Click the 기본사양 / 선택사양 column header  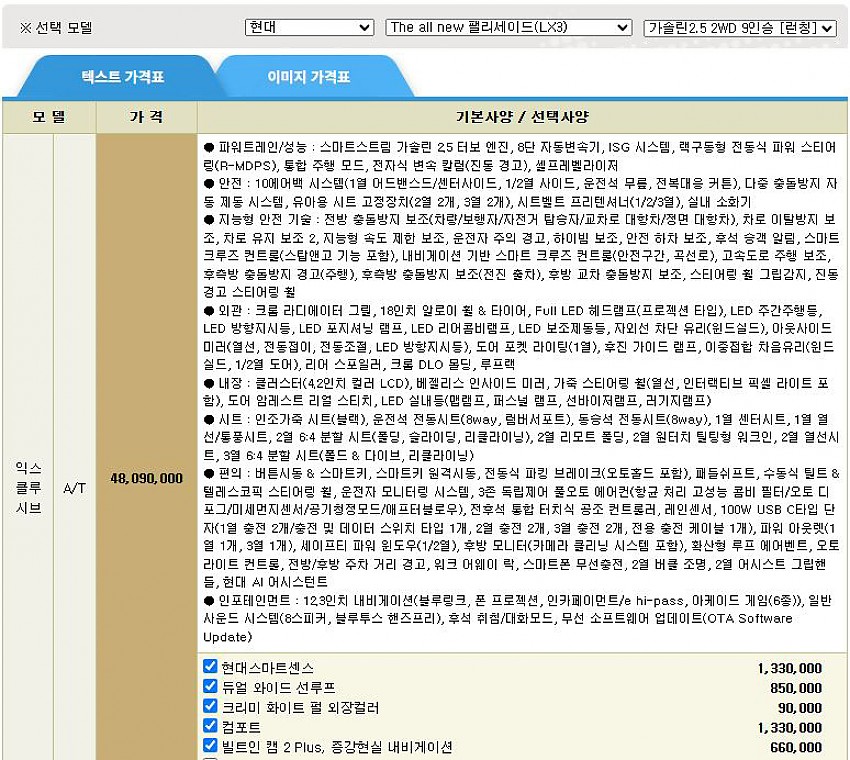(521, 116)
